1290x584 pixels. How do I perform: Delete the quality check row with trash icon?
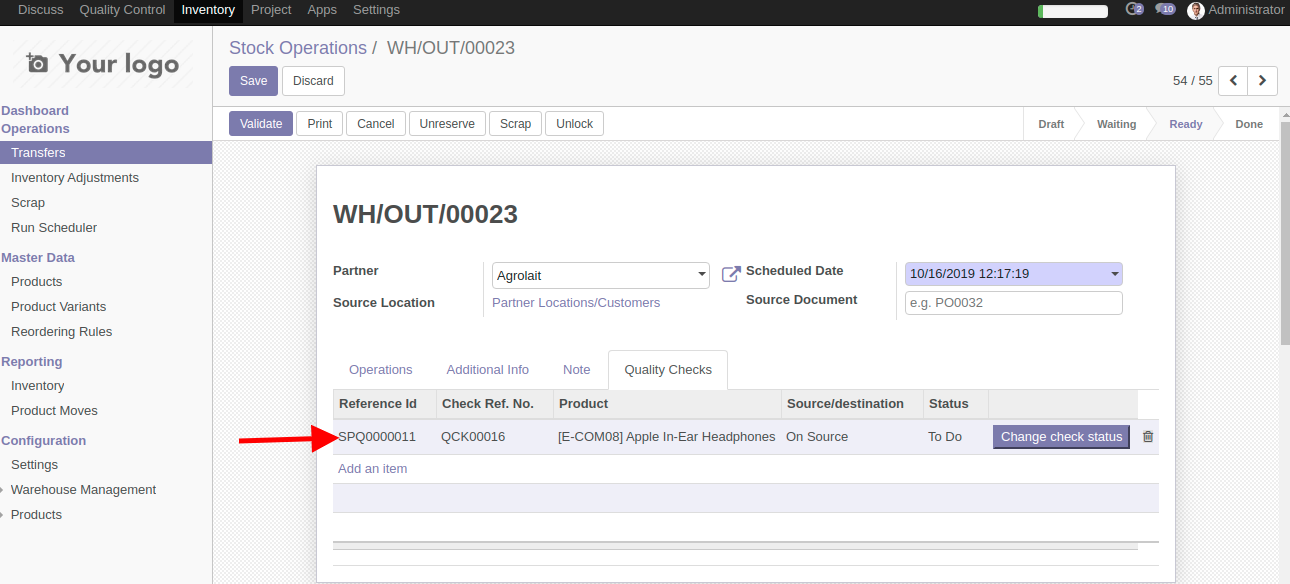point(1148,437)
